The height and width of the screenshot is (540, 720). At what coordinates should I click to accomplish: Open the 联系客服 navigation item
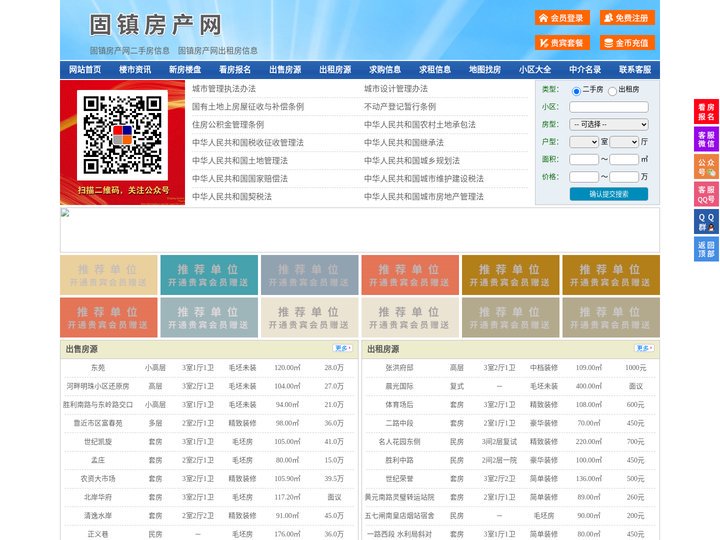pos(635,70)
